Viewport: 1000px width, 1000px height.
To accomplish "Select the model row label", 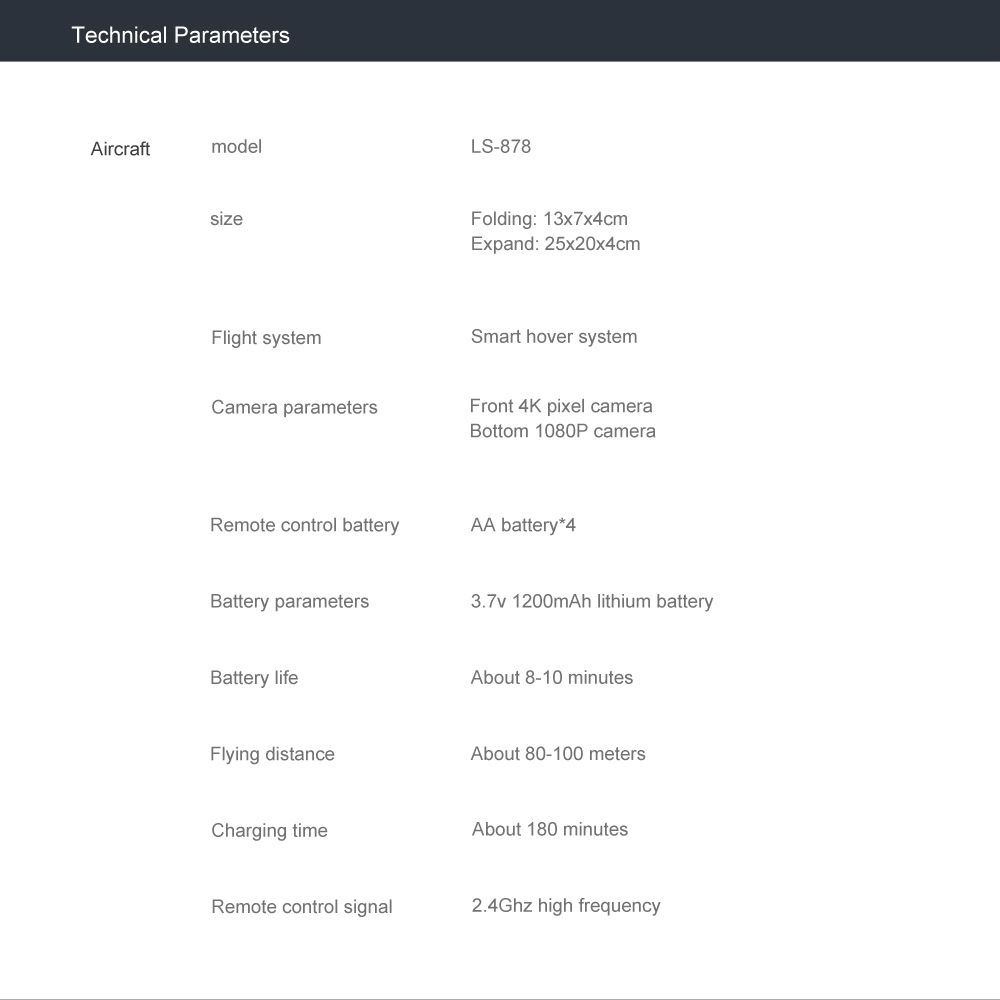I will pos(236,147).
